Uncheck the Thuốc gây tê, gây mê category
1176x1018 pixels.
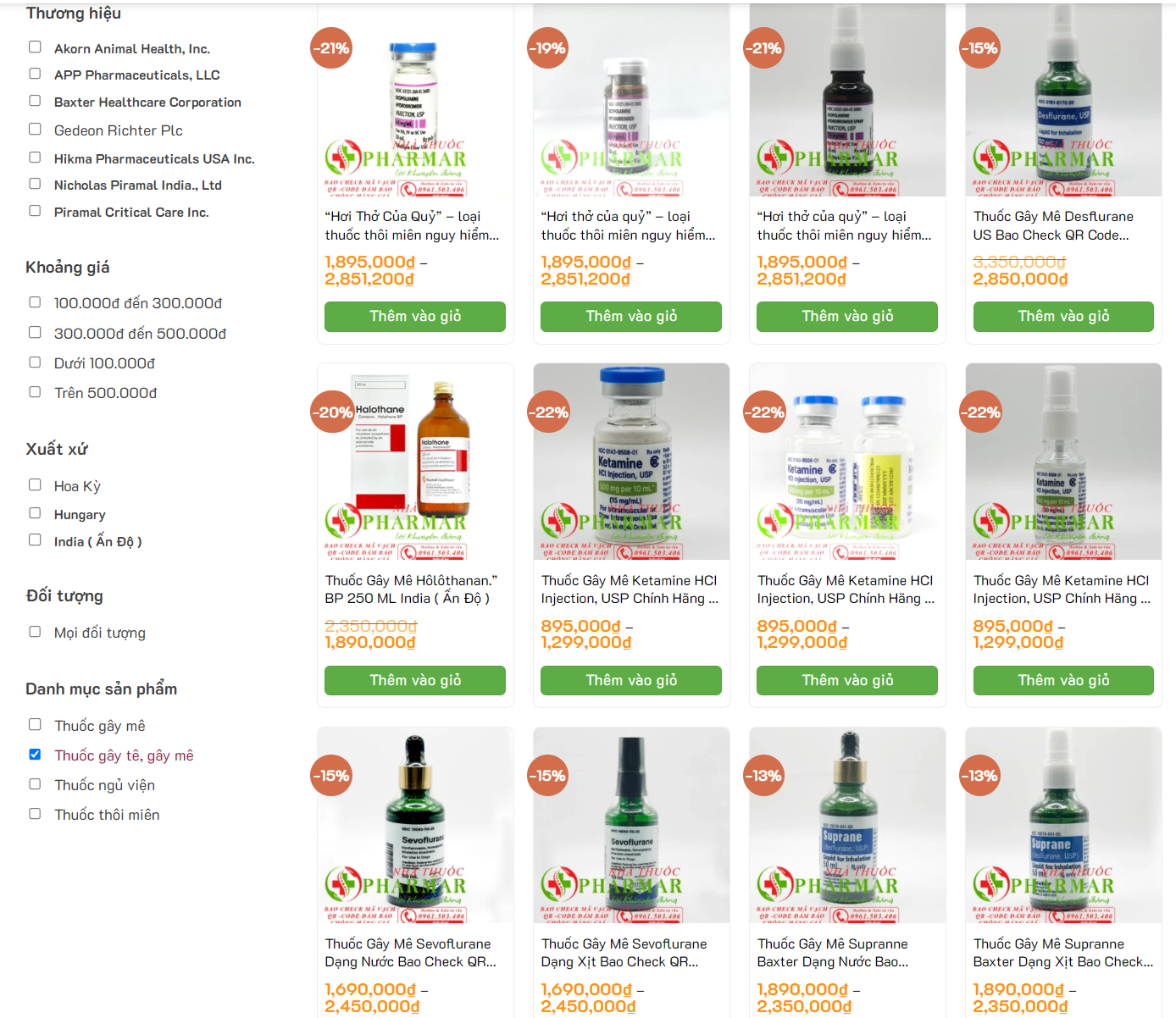click(35, 754)
